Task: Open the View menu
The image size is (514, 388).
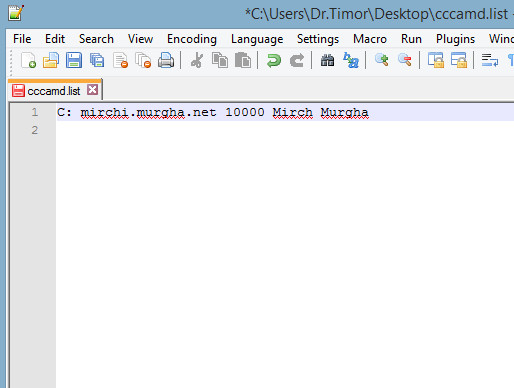Action: [x=140, y=39]
